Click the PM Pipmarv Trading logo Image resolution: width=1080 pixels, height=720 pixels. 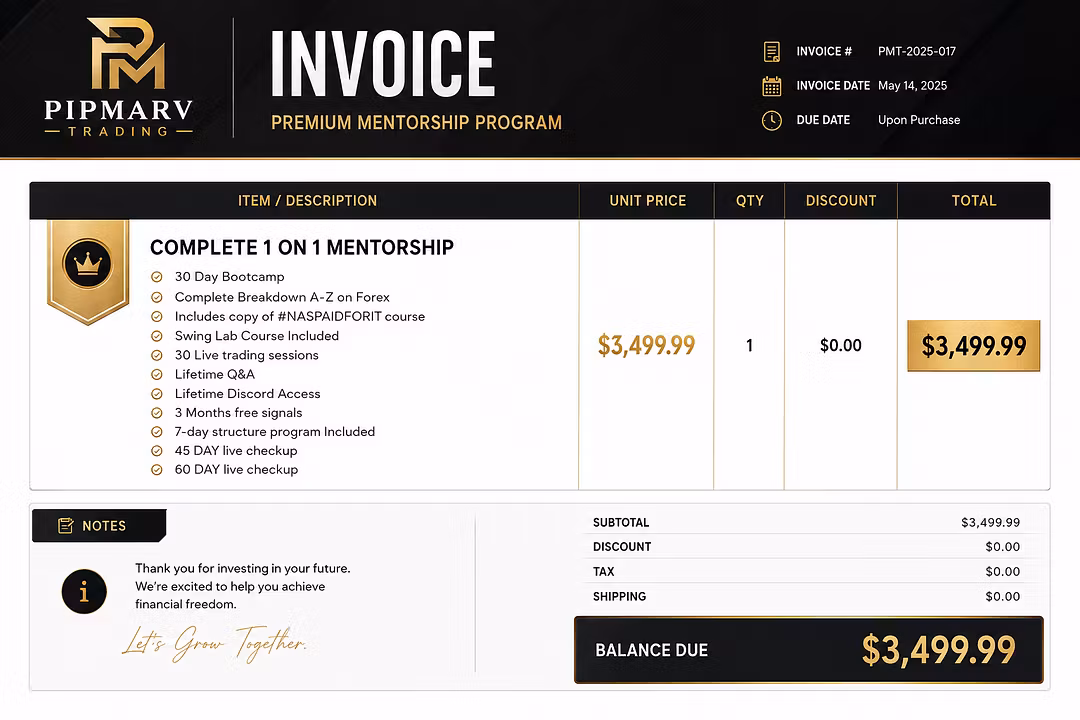coord(118,77)
